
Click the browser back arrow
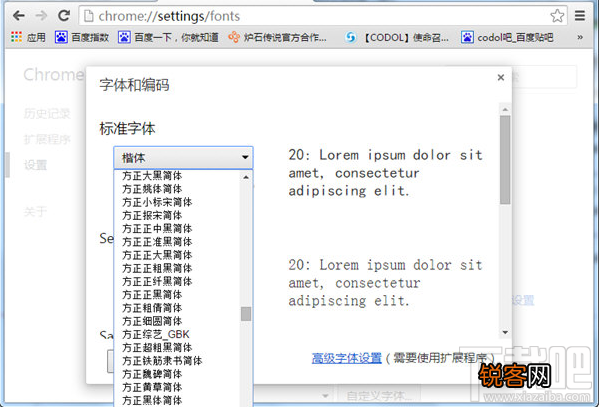pos(18,16)
